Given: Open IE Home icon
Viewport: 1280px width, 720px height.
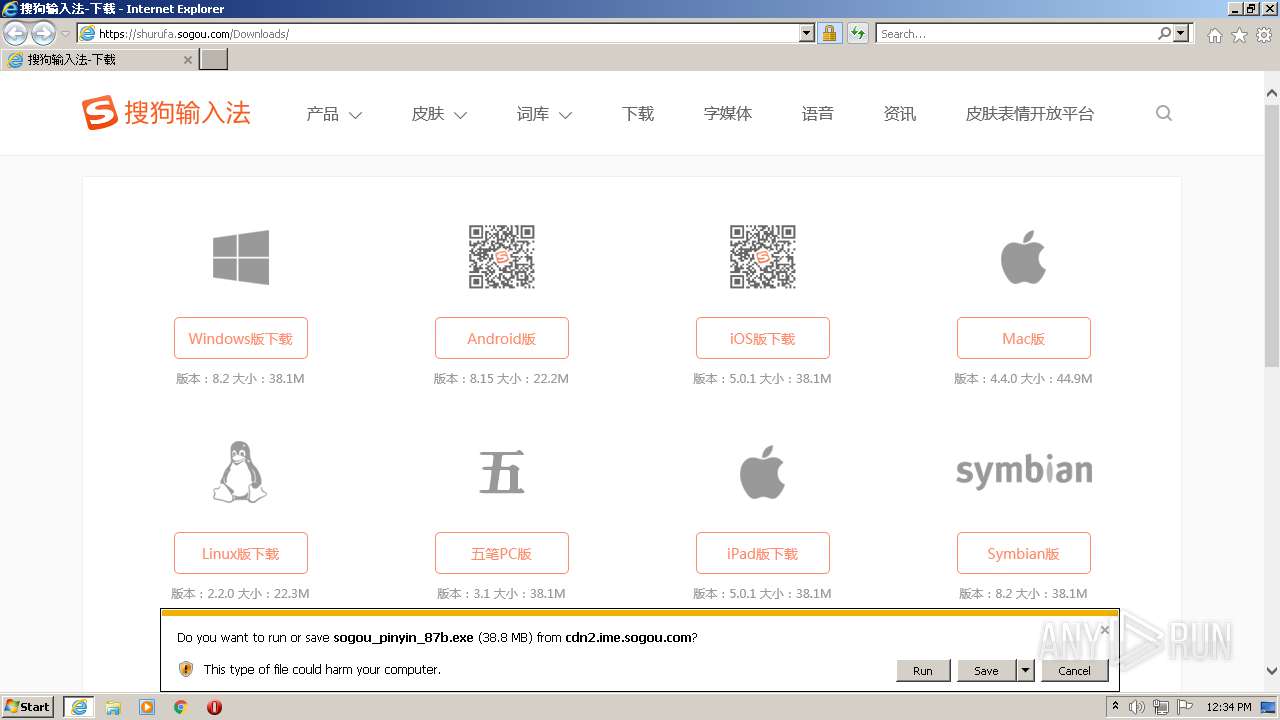Looking at the screenshot, I should (1214, 35).
